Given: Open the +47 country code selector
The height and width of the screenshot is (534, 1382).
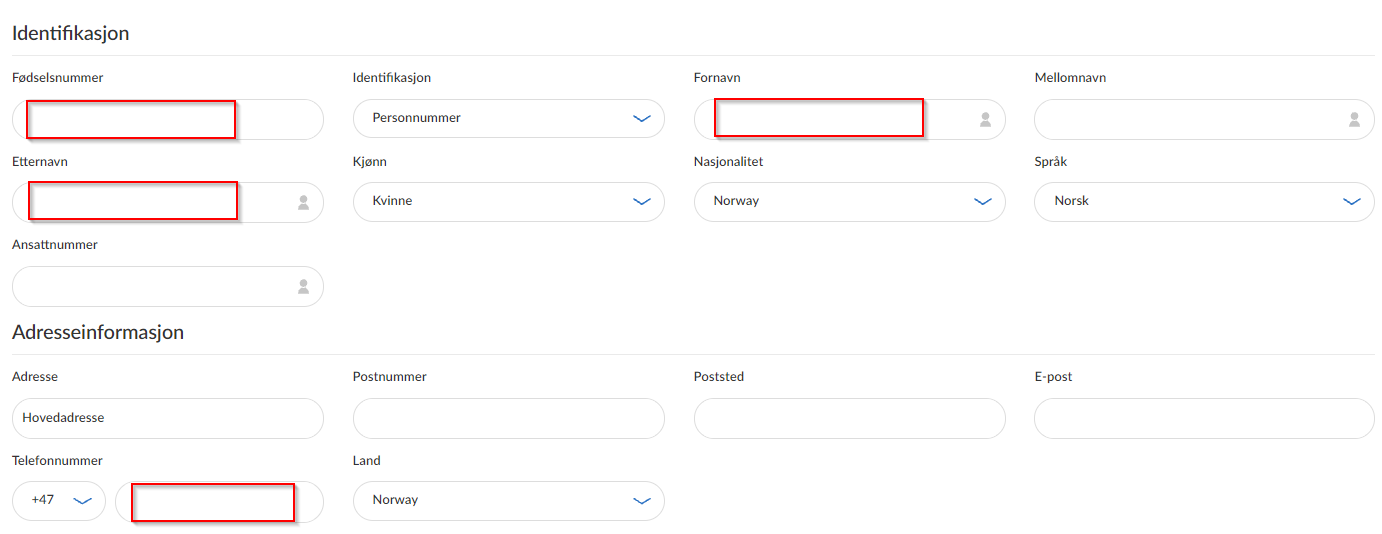Looking at the screenshot, I should 59,501.
